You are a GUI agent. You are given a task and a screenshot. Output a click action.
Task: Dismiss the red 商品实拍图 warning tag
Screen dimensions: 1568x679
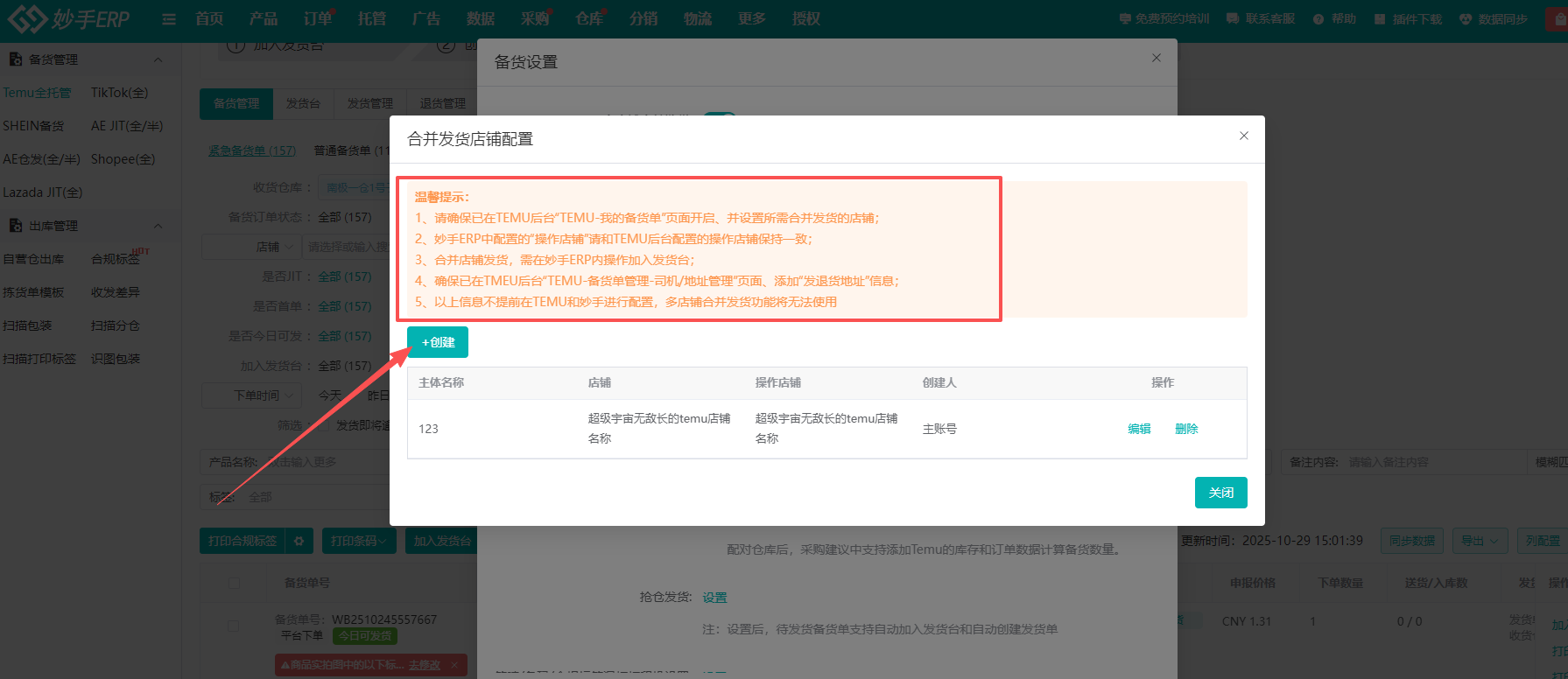[454, 665]
